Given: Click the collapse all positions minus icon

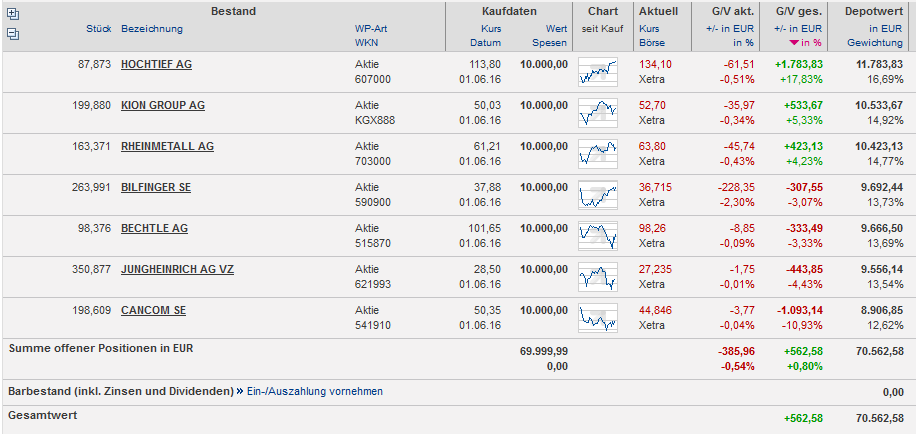Looking at the screenshot, I should (13, 33).
